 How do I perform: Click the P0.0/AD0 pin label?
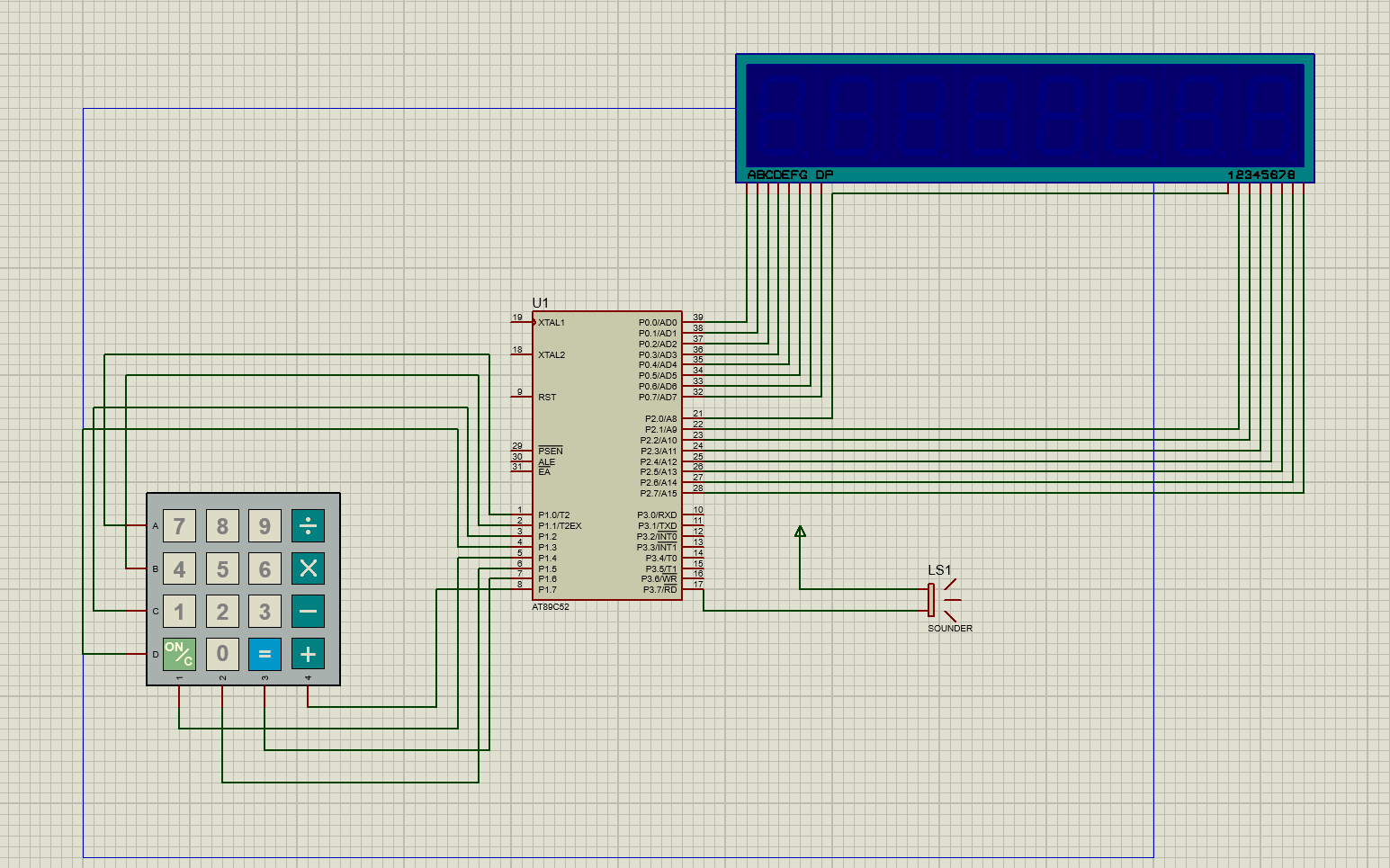point(658,323)
